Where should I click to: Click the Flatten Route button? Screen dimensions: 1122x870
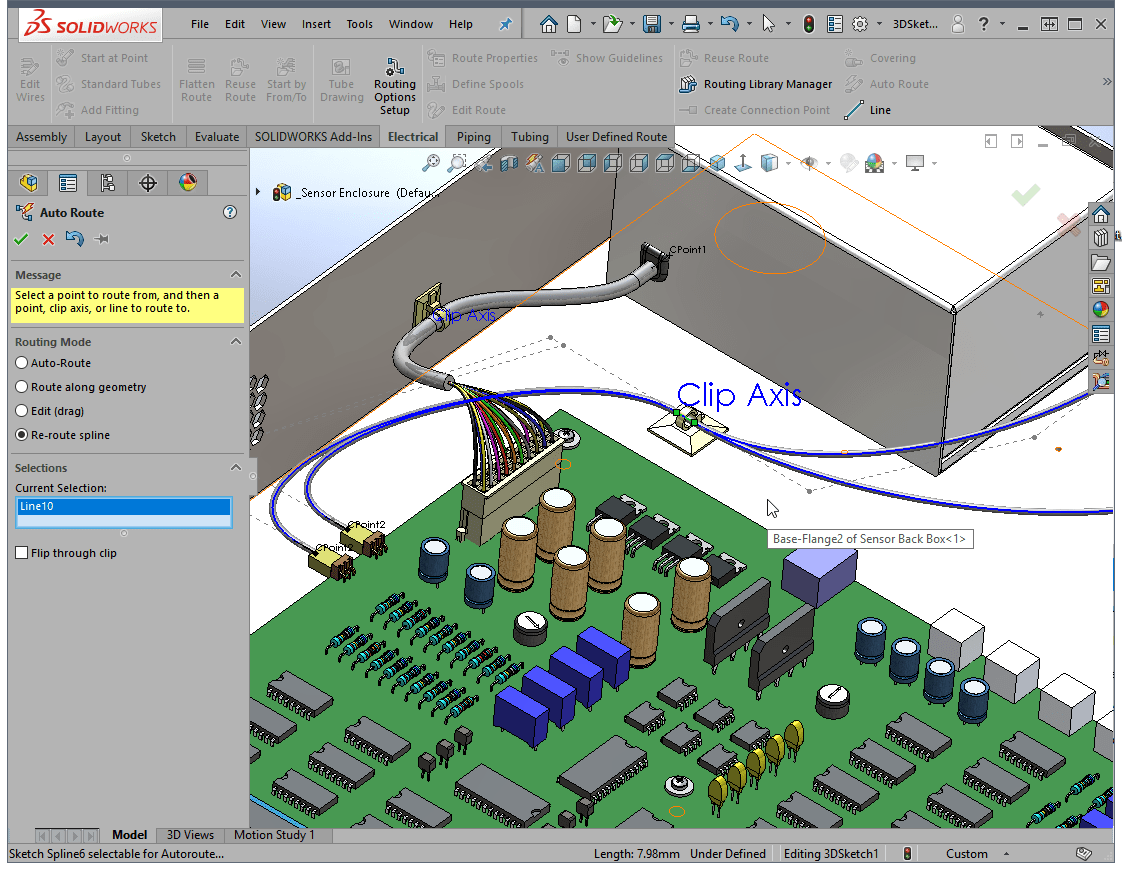(196, 80)
